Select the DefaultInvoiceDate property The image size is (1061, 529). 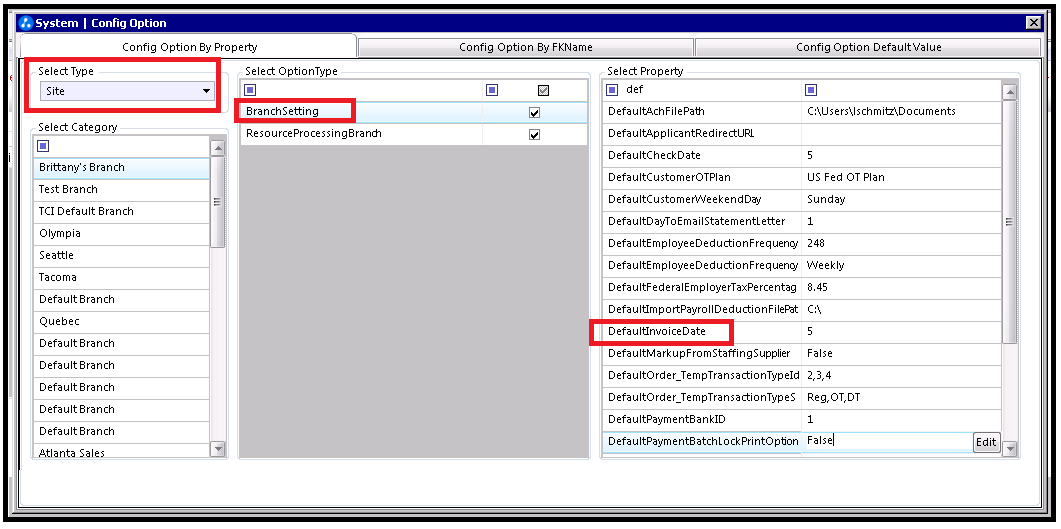pyautogui.click(x=702, y=331)
